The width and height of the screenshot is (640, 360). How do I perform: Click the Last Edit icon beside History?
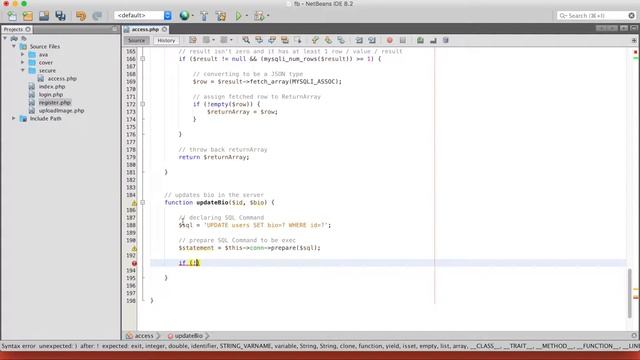pyautogui.click(x=193, y=40)
